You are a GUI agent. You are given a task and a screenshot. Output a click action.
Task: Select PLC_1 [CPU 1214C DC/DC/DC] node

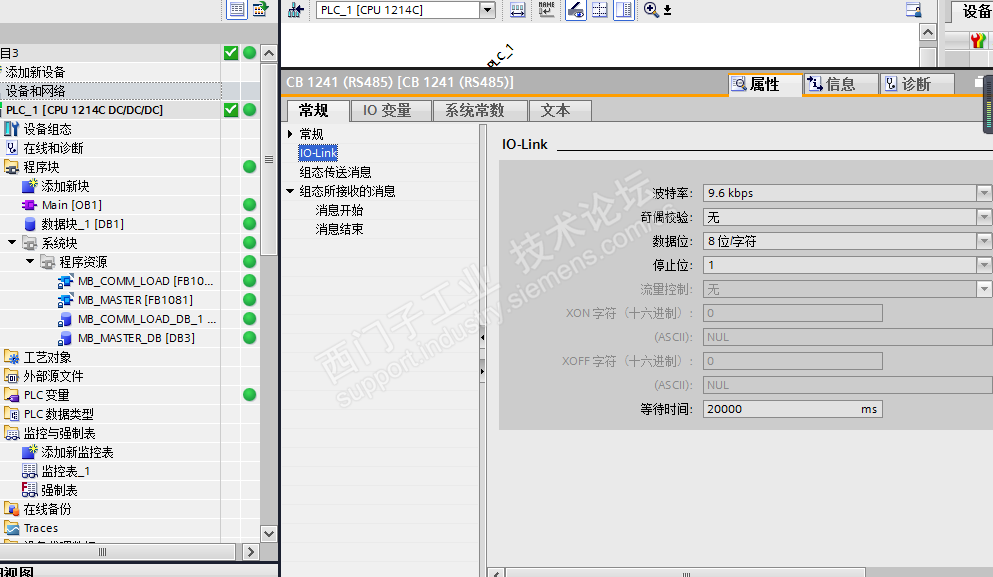[x=84, y=110]
